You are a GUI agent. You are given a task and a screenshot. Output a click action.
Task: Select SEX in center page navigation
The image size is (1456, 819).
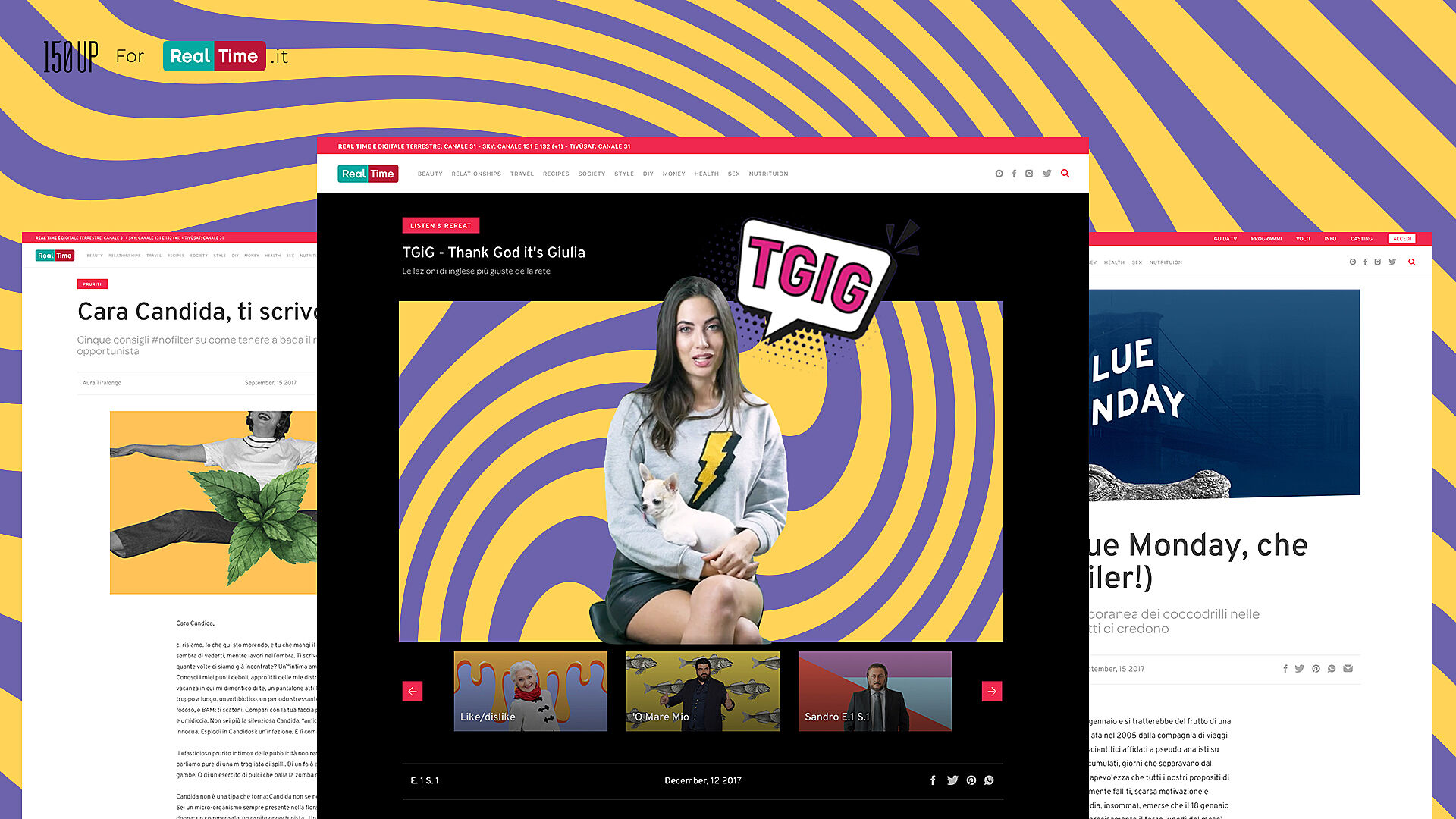(733, 174)
